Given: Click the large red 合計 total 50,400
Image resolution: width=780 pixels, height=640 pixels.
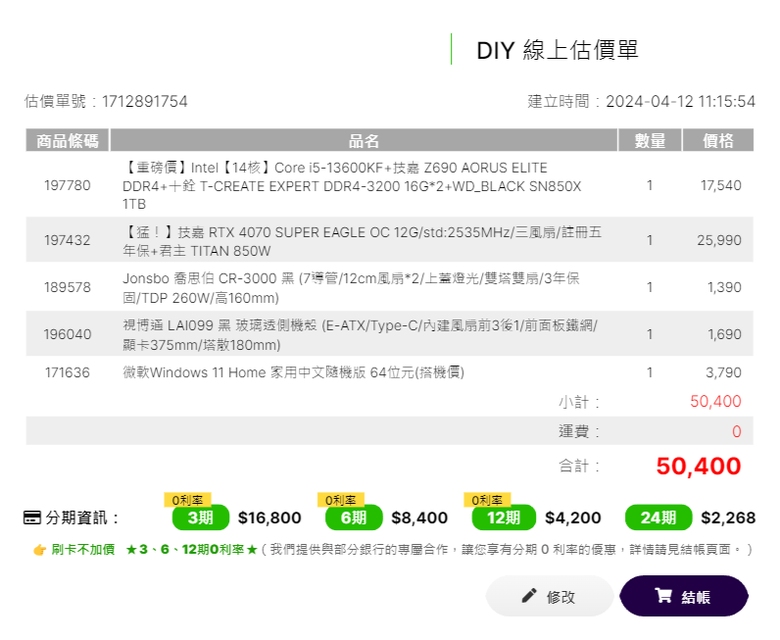Looking at the screenshot, I should click(x=699, y=466).
